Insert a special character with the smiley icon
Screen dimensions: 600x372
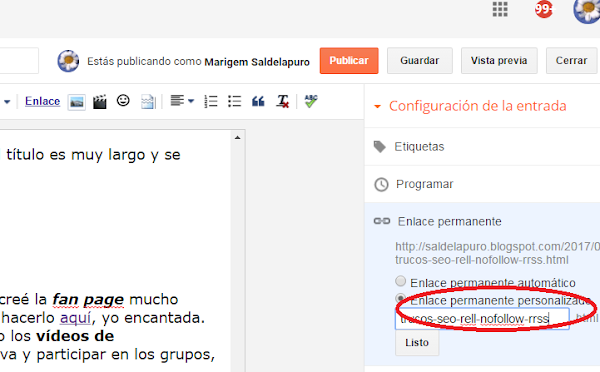click(x=123, y=101)
